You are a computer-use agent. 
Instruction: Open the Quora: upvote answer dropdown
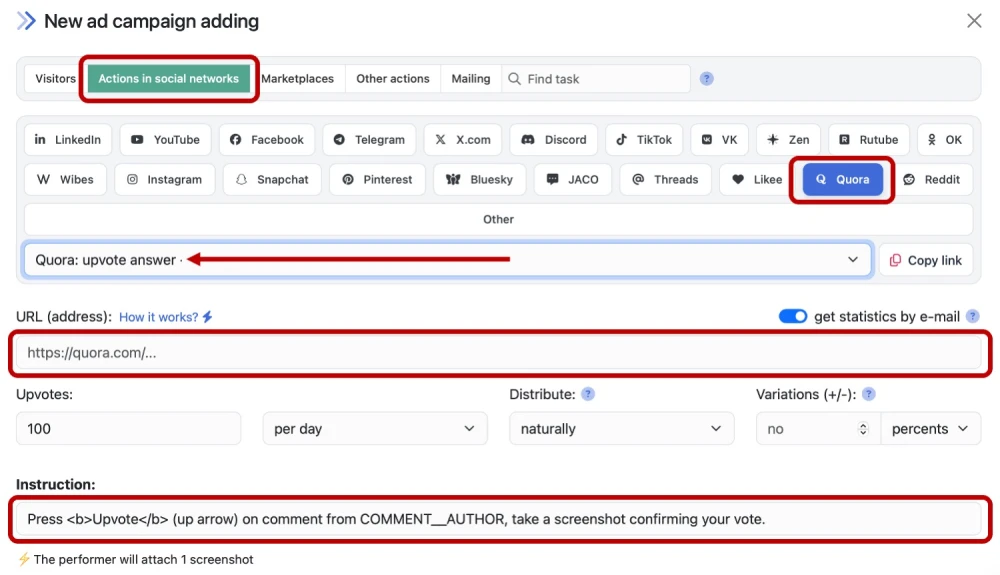coord(447,259)
